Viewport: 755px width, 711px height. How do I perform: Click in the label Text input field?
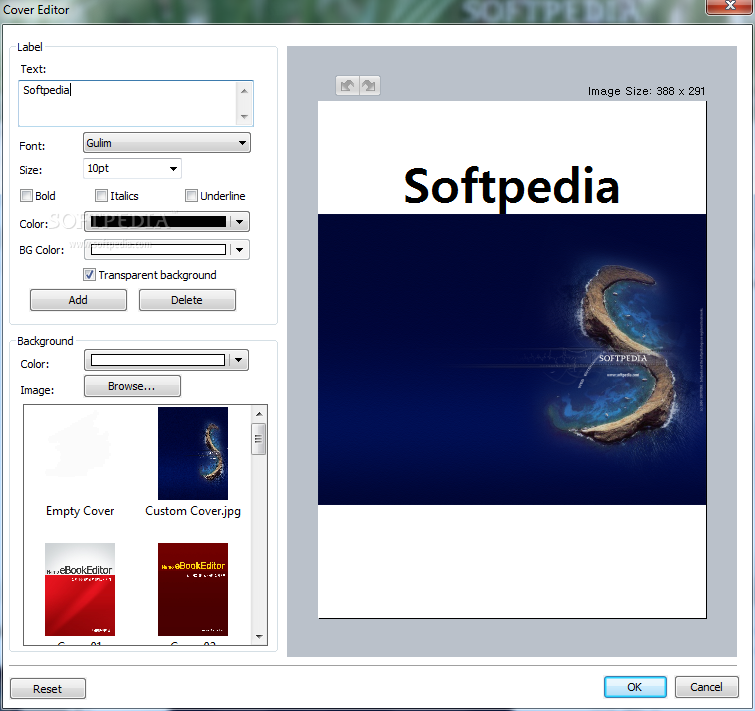point(127,103)
